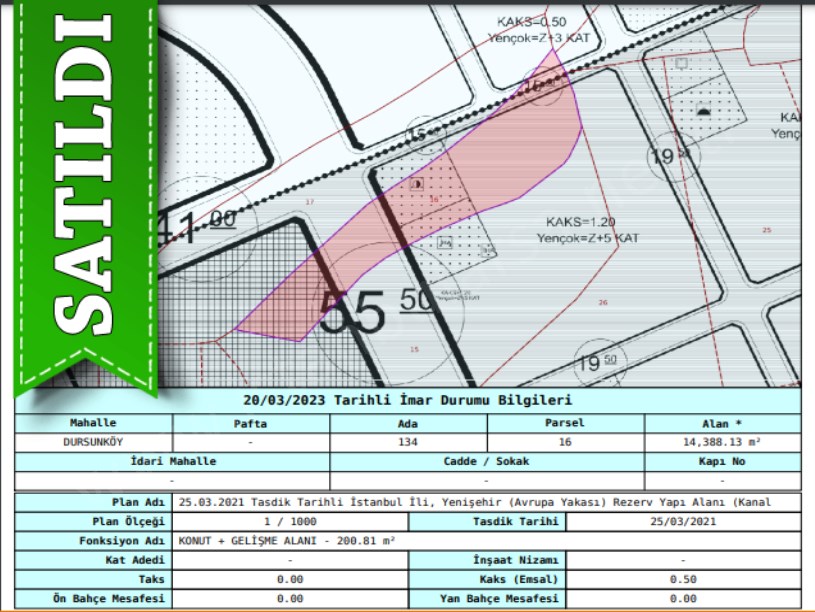Click the black semicircle symbol on the map
The height and width of the screenshot is (612, 815).
point(703,110)
